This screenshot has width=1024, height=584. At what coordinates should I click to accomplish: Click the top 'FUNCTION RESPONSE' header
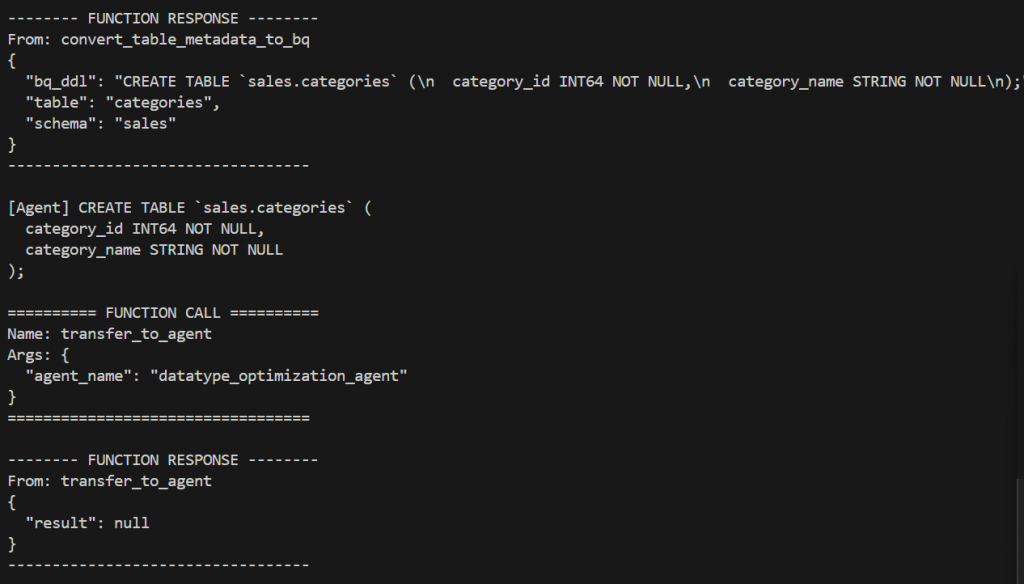tap(162, 18)
